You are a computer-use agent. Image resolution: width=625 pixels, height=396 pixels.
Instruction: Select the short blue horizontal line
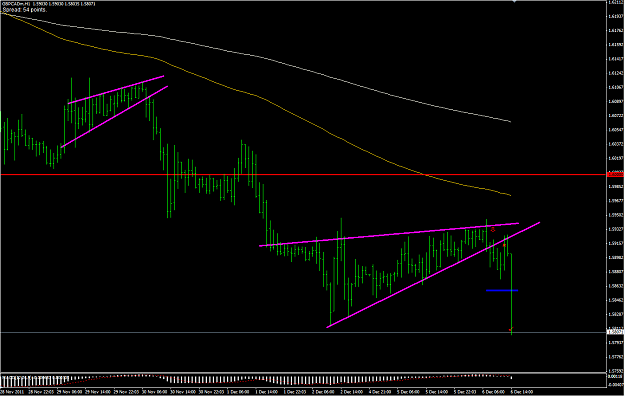502,290
